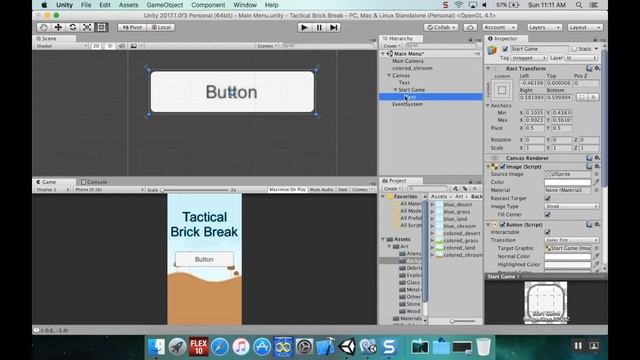Pick Normal Color with eyedropper icon
This screenshot has width=640, height=360.
coord(596,256)
